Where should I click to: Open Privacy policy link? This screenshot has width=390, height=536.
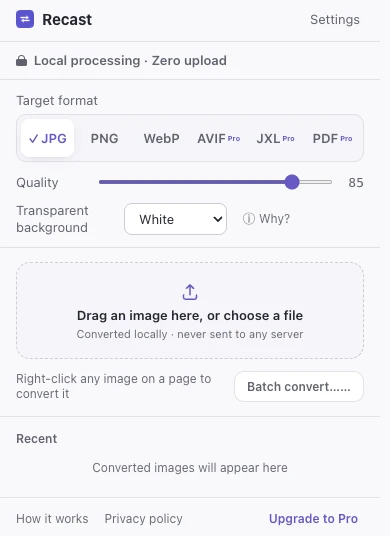pyautogui.click(x=144, y=519)
